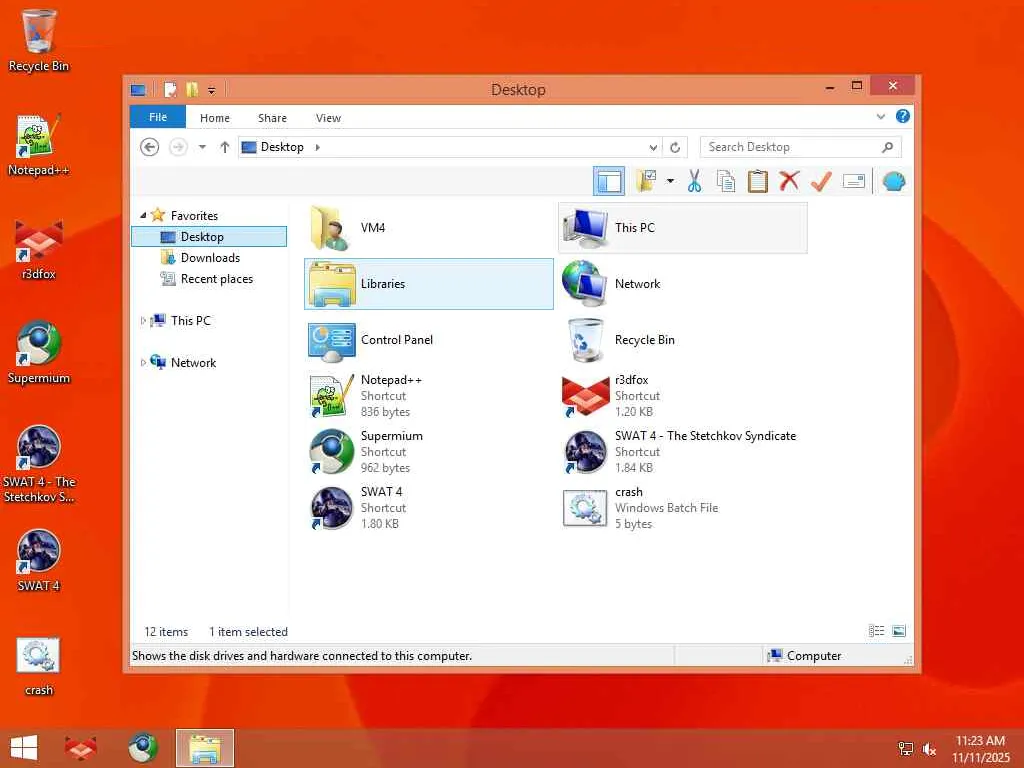Click the Copy toolbar icon
Screen dimensions: 1024x768
[x=726, y=181]
